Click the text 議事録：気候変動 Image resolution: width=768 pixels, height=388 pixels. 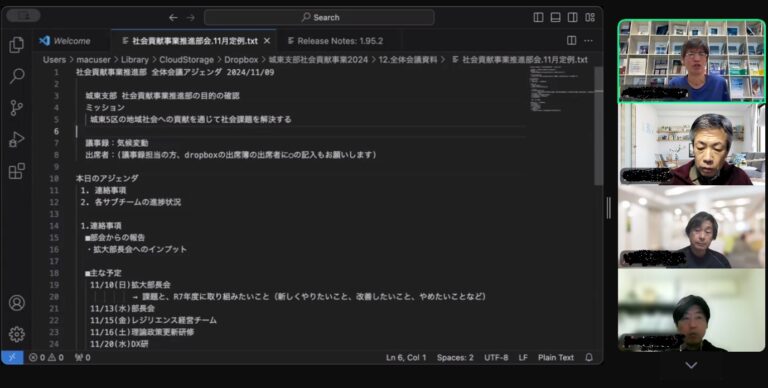pyautogui.click(x=117, y=143)
